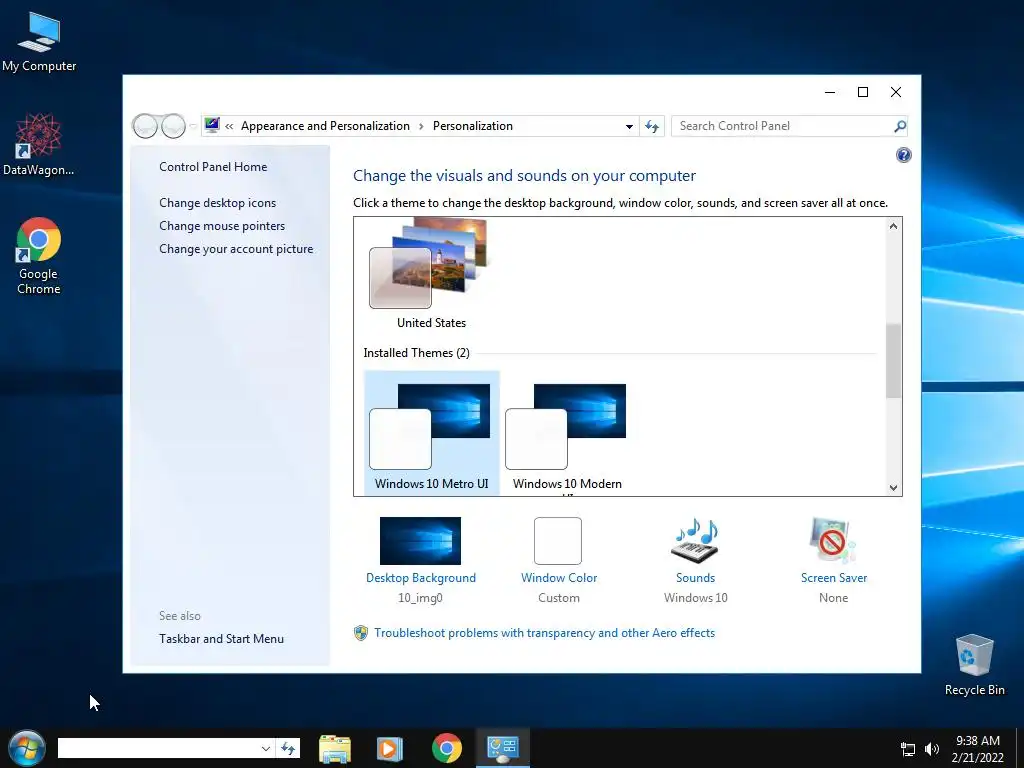Image resolution: width=1024 pixels, height=768 pixels.
Task: Click the Window Color link
Action: pos(559,578)
